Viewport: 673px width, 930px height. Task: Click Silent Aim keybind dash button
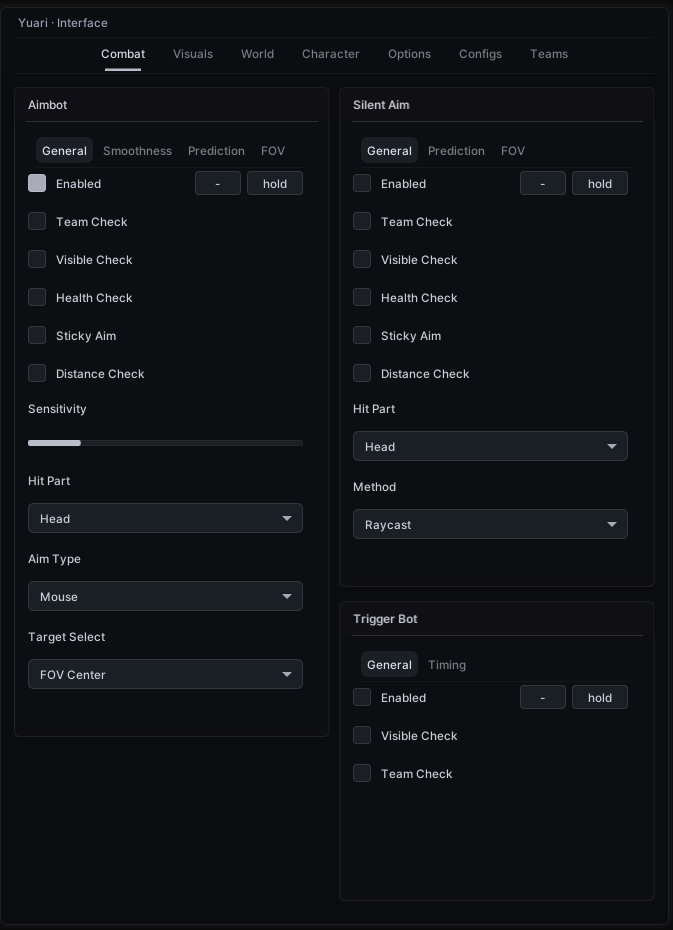pos(543,183)
